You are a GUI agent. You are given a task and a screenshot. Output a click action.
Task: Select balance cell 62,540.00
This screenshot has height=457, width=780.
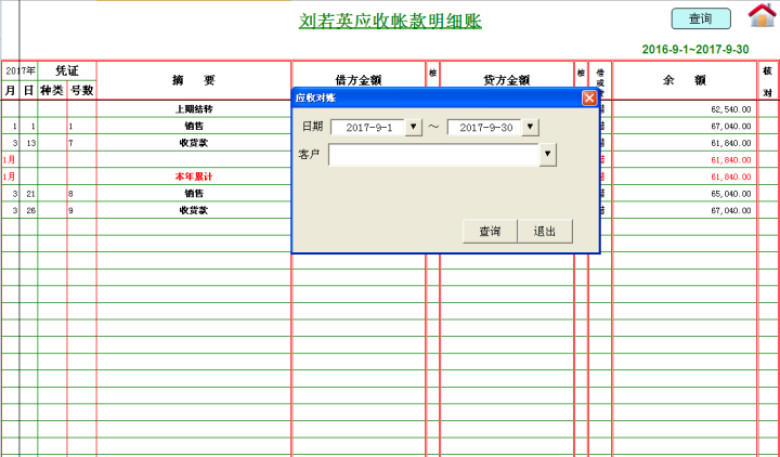(x=684, y=109)
